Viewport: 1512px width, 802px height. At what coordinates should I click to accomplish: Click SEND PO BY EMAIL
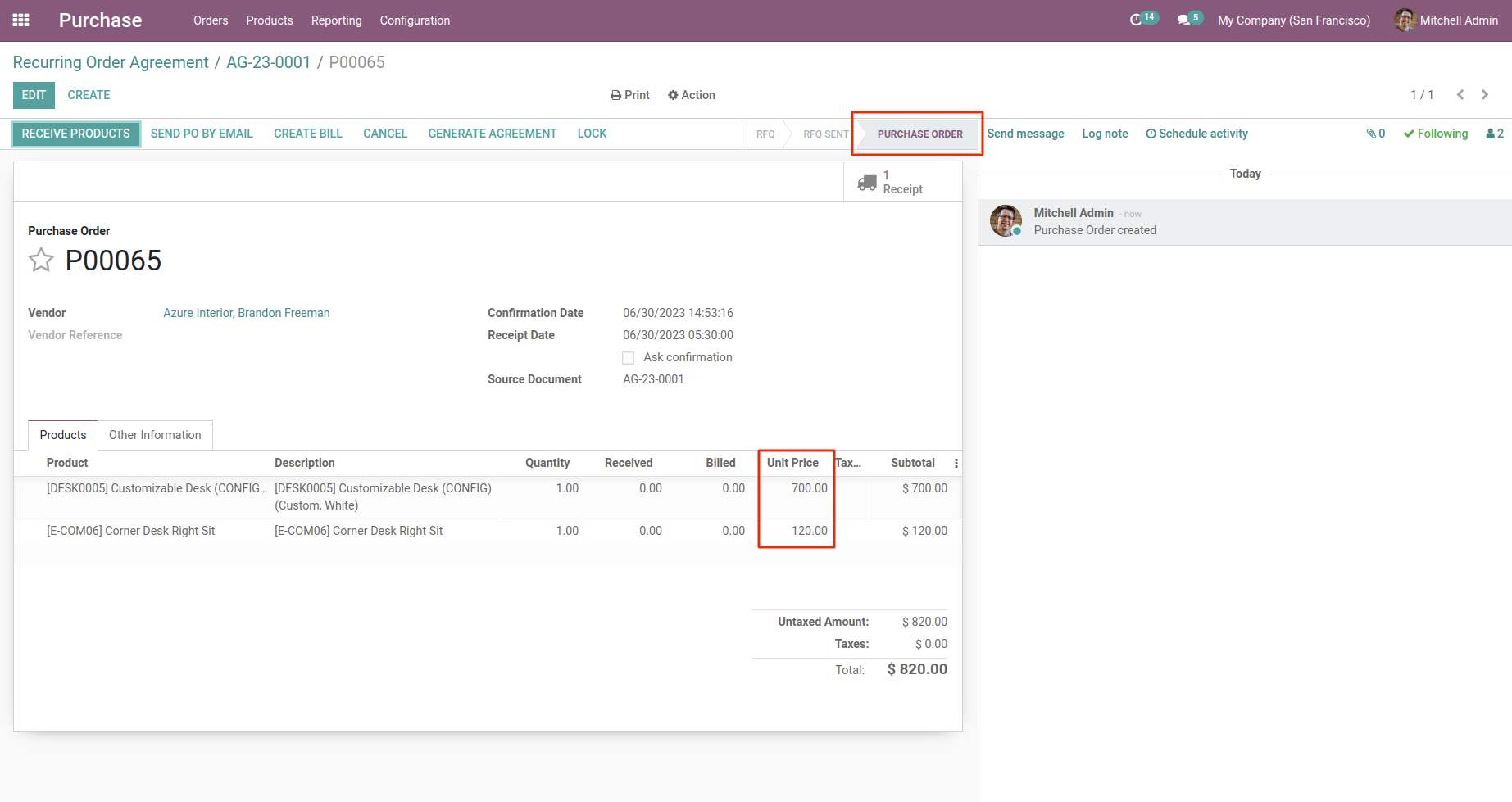[202, 134]
